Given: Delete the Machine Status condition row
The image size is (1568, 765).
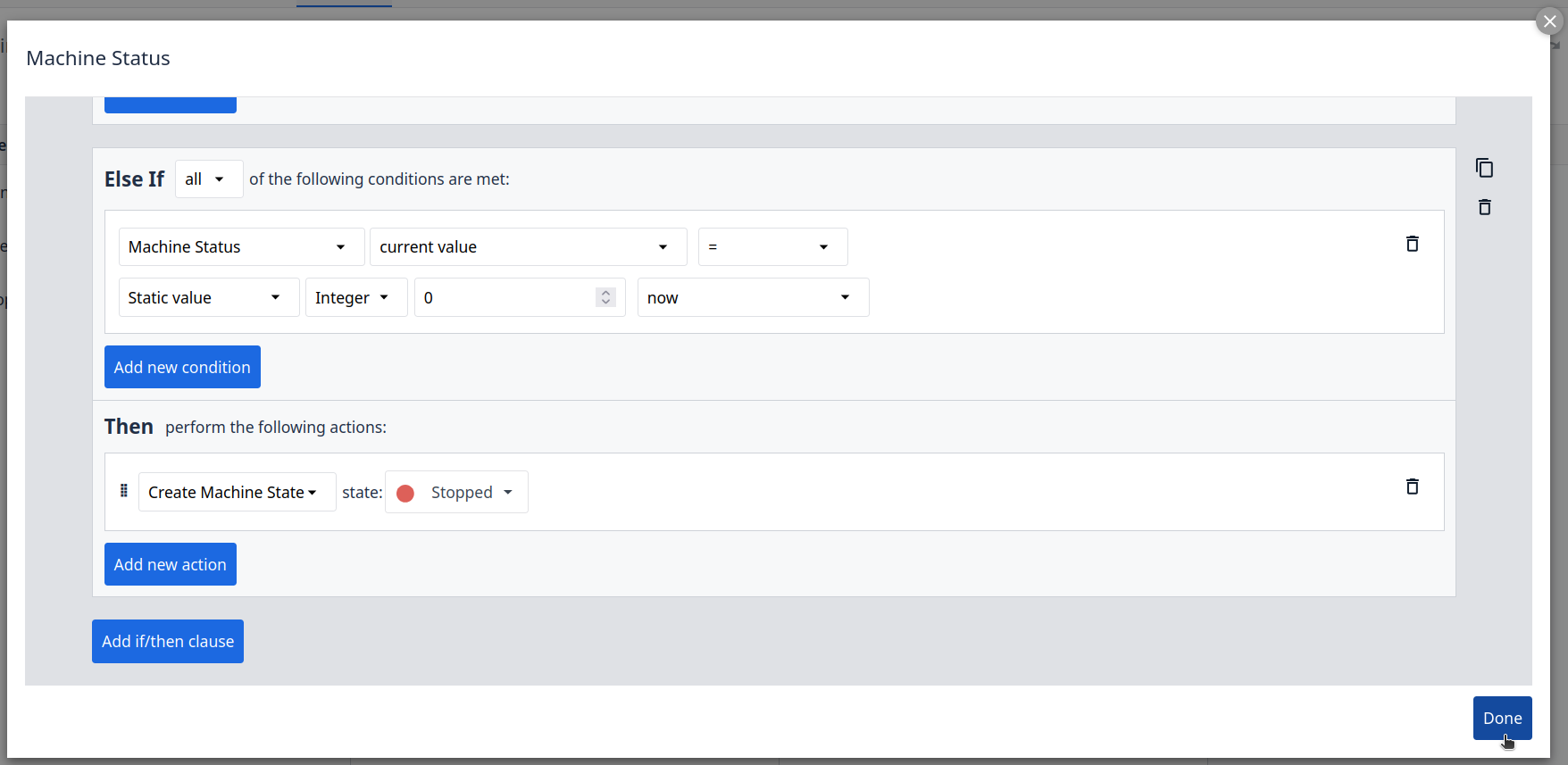Looking at the screenshot, I should tap(1412, 244).
